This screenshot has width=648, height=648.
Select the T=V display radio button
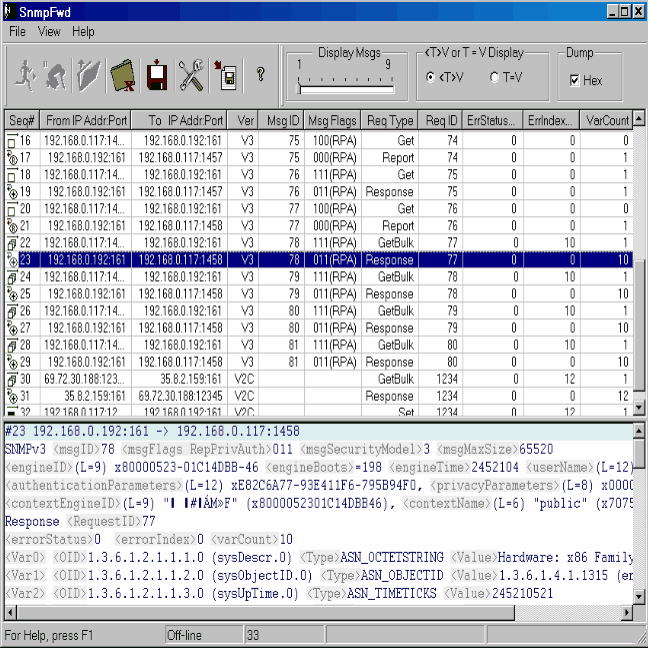pyautogui.click(x=494, y=78)
